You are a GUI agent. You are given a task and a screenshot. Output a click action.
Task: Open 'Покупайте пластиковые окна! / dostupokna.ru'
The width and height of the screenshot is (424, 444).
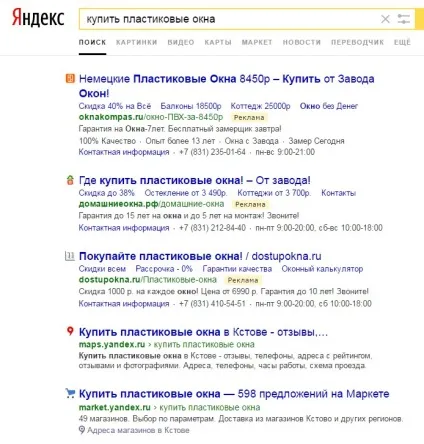click(200, 256)
